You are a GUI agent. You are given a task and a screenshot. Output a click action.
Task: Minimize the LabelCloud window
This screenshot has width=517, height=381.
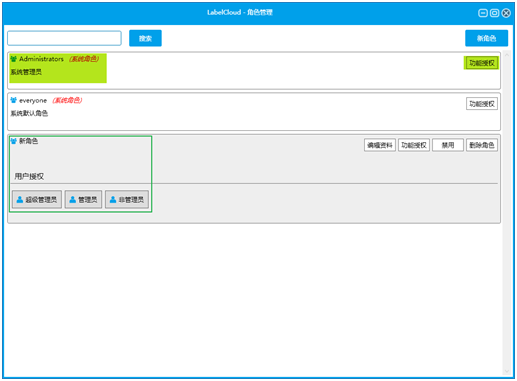(x=483, y=13)
